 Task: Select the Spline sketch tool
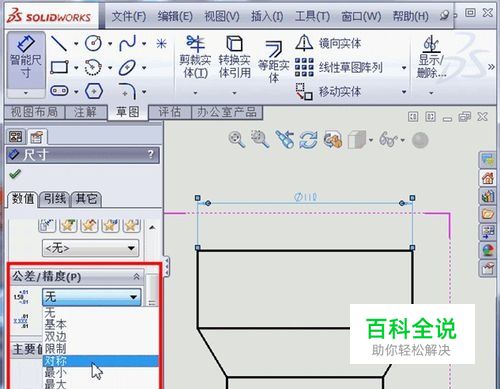click(x=128, y=43)
